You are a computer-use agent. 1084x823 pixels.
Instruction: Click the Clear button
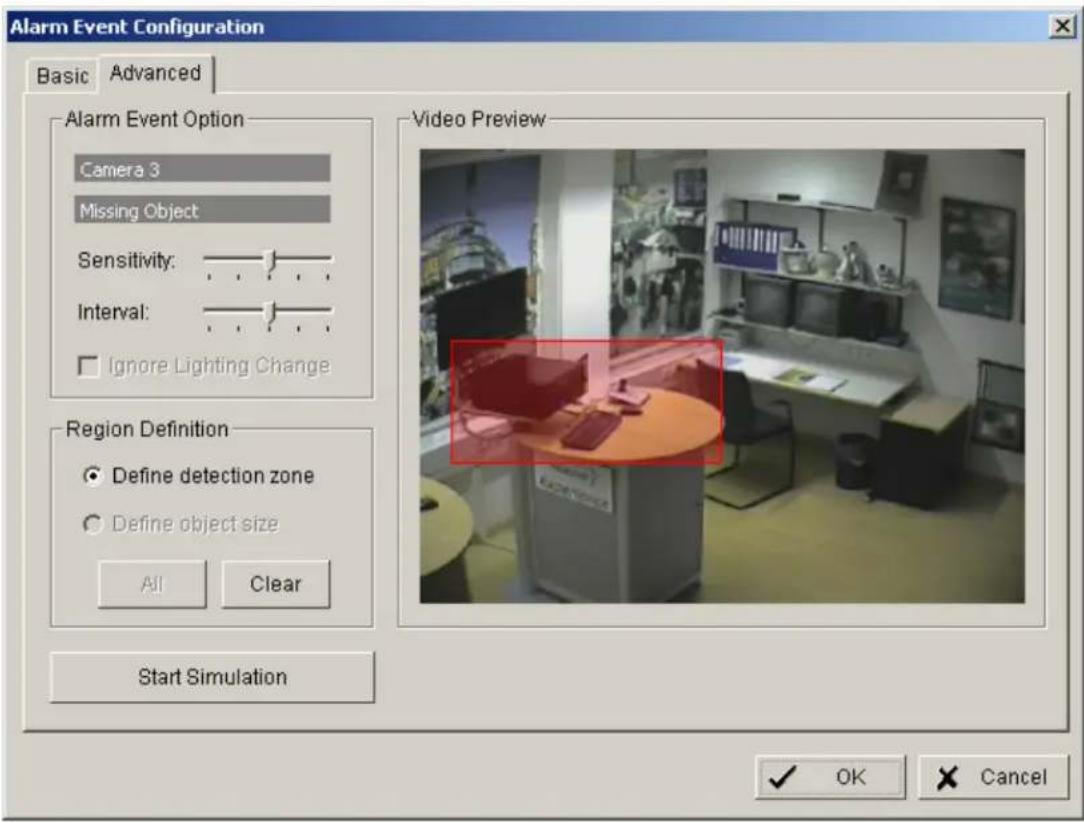point(276,584)
